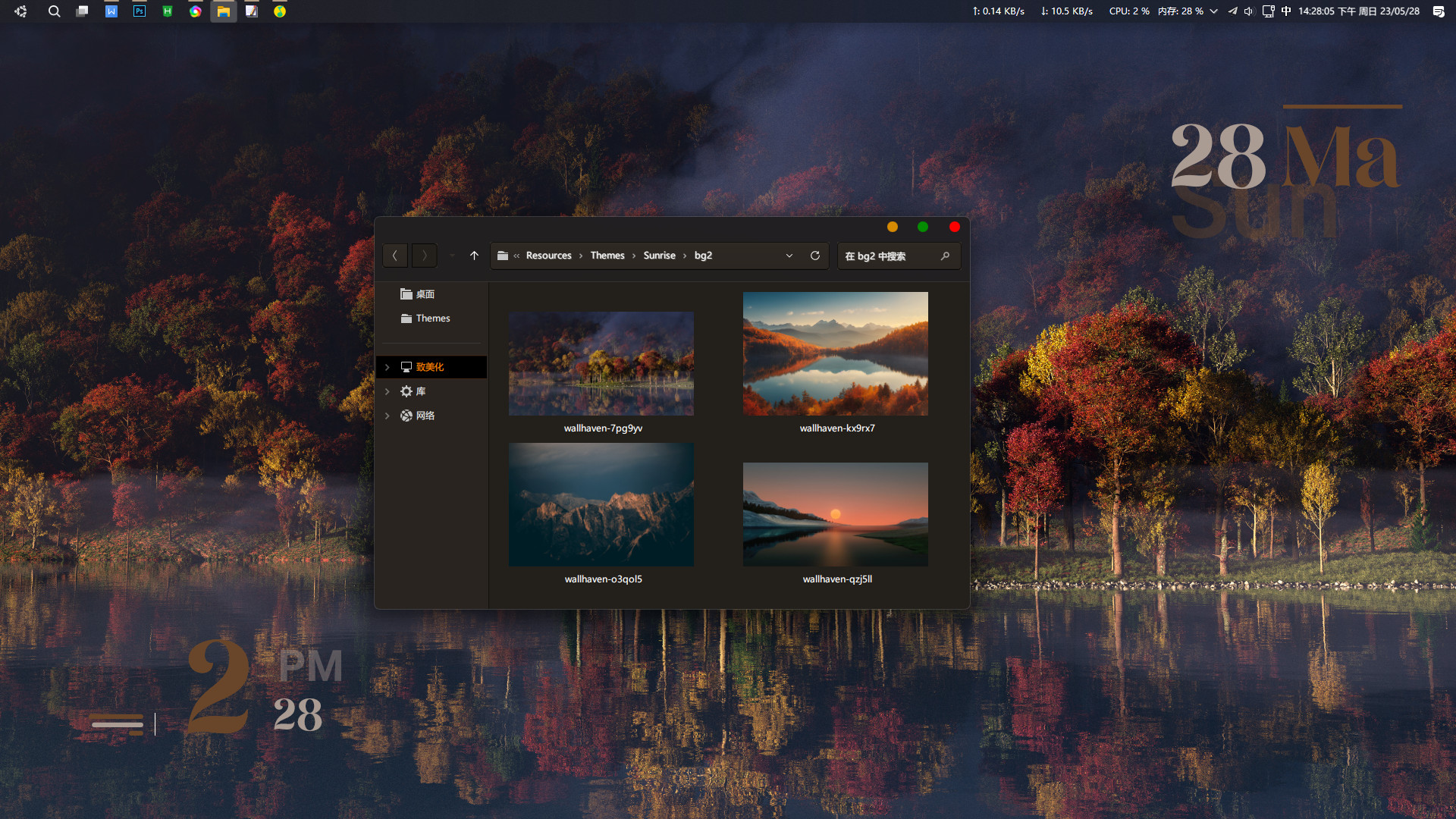Click the back navigation arrow
The image size is (1456, 819).
(395, 256)
